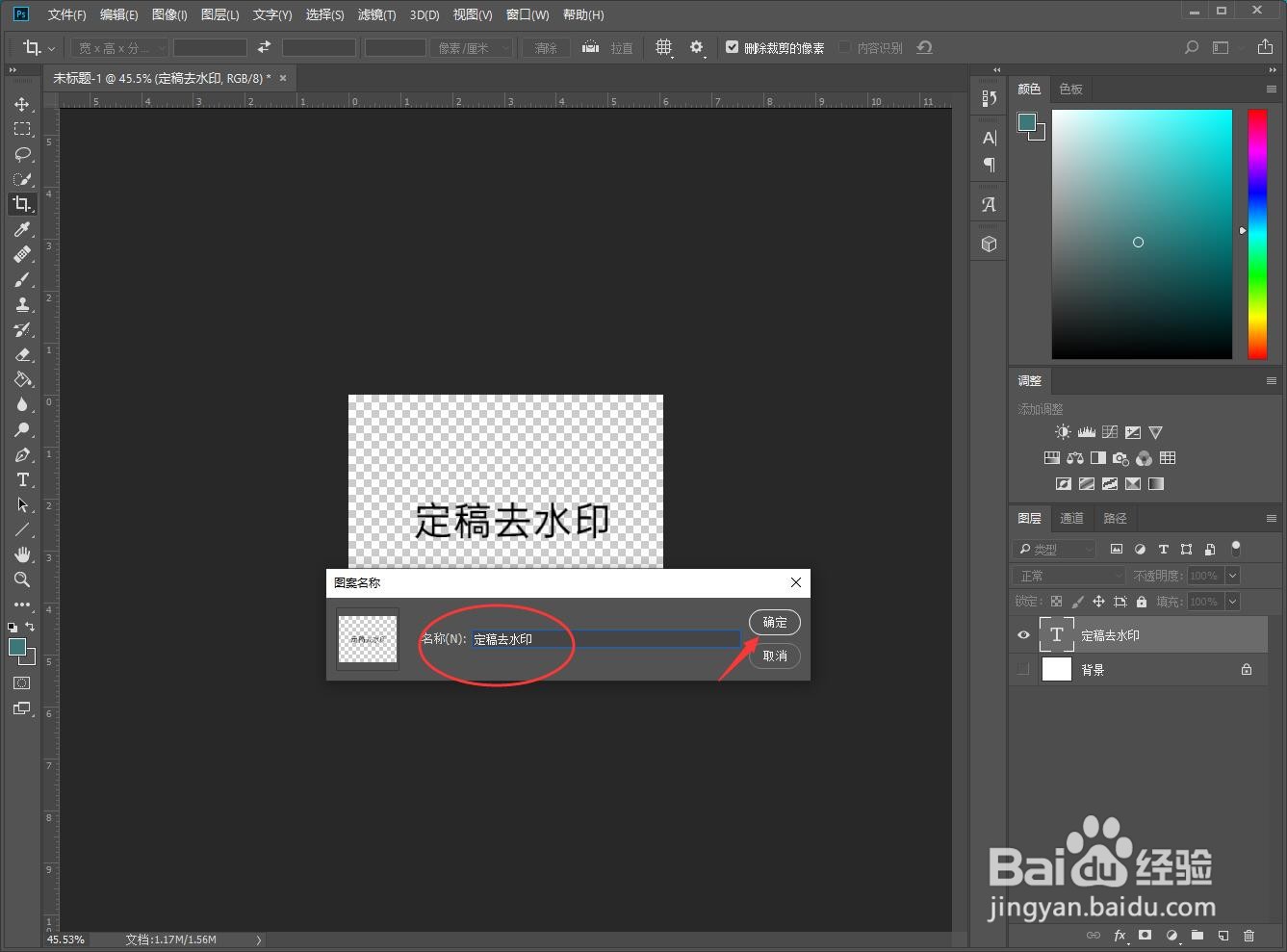
Task: Open Layers panel flyout menu
Action: [x=1272, y=518]
